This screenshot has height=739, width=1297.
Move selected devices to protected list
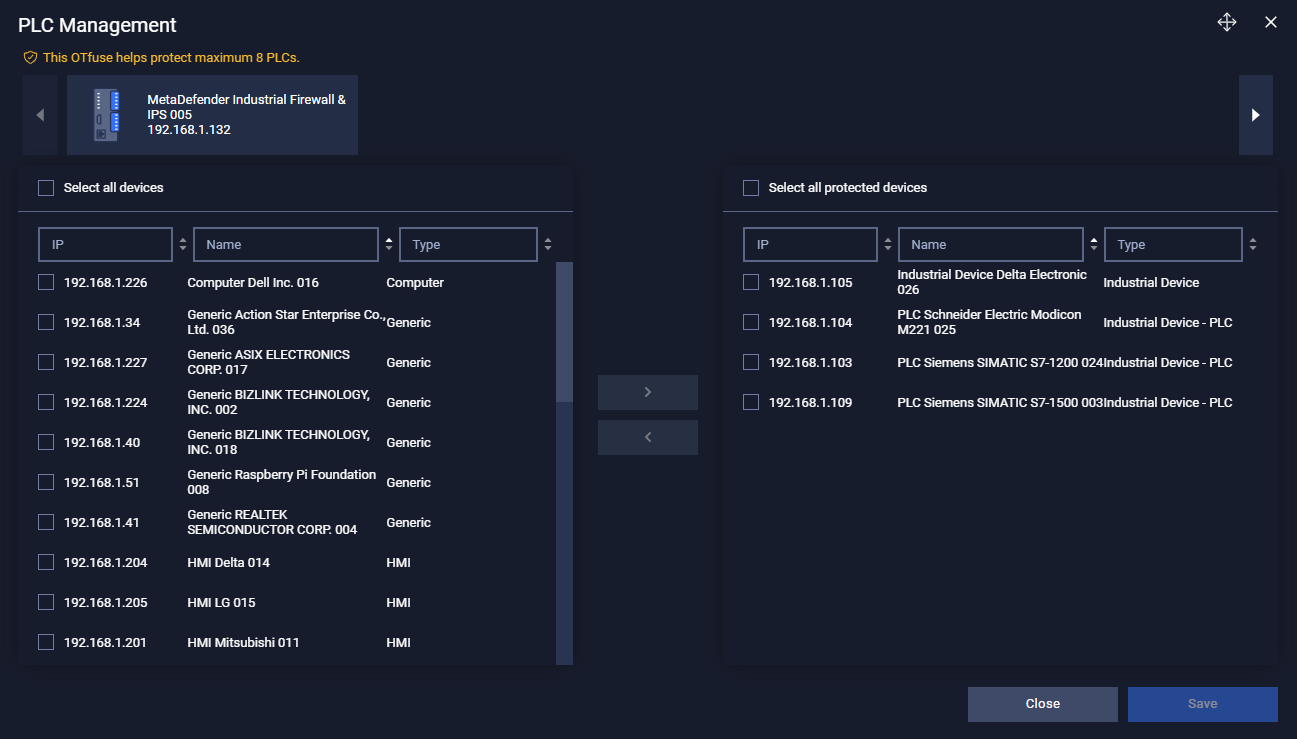tap(648, 392)
